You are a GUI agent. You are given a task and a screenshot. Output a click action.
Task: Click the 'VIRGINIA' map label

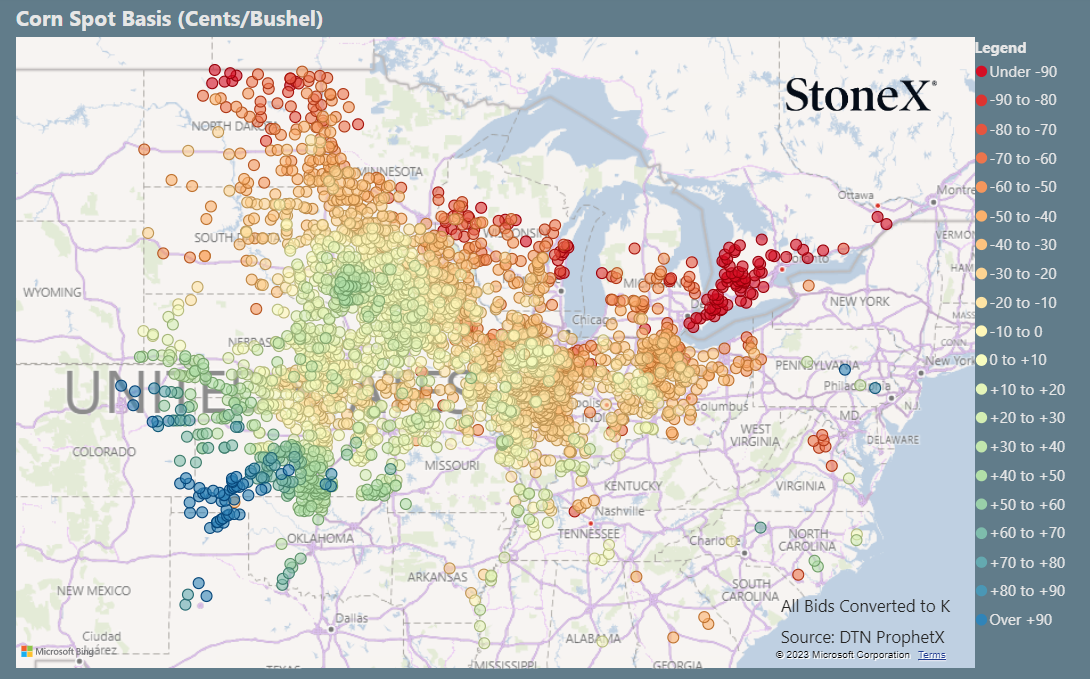pyautogui.click(x=800, y=486)
